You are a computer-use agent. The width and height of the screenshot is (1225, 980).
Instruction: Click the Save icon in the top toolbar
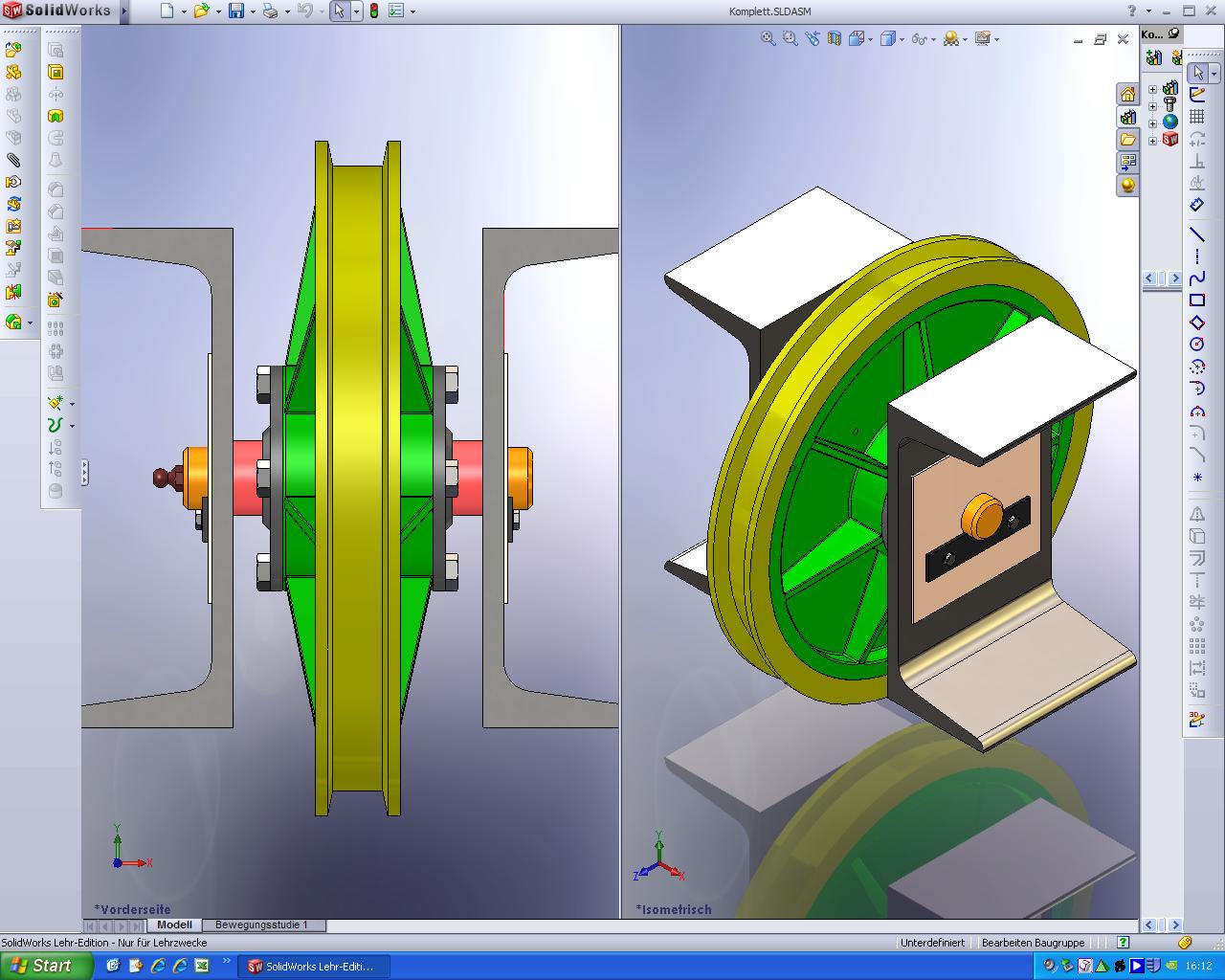pyautogui.click(x=235, y=11)
